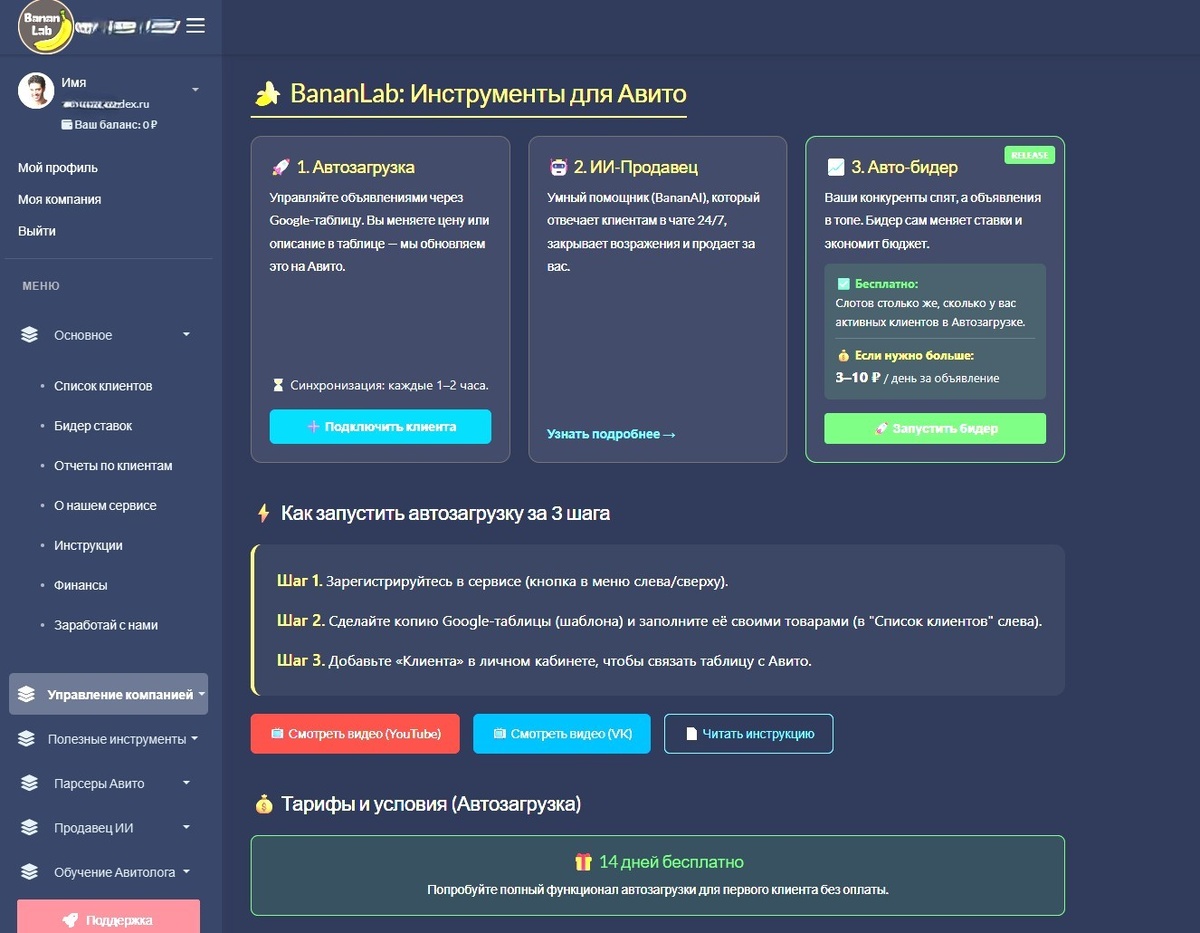Click the plus icon on Подключить клиента
Viewport: 1200px width, 933px height.
point(314,427)
